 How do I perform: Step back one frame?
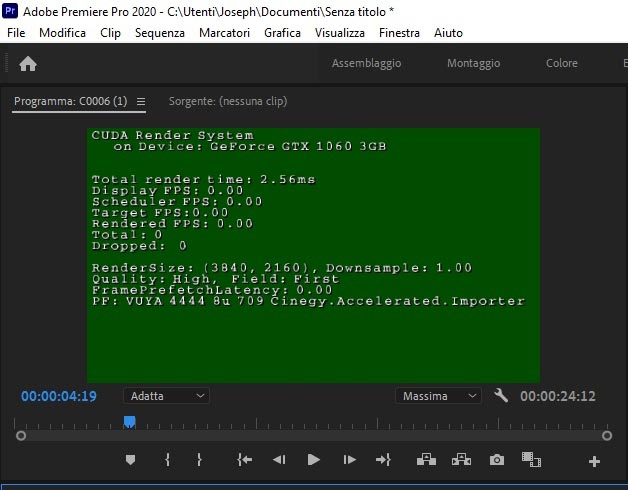click(x=279, y=460)
